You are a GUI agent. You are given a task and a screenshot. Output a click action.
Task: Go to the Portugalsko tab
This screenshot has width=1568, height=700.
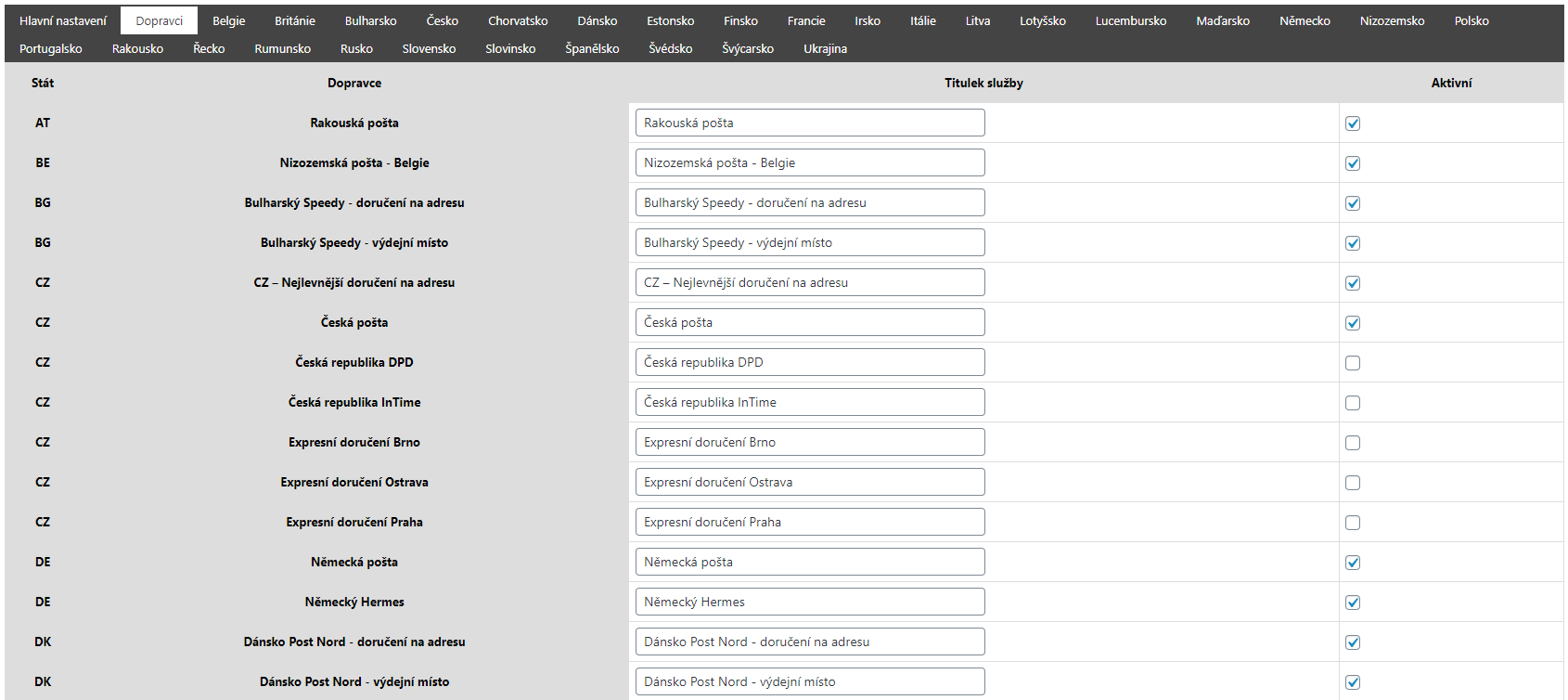51,48
